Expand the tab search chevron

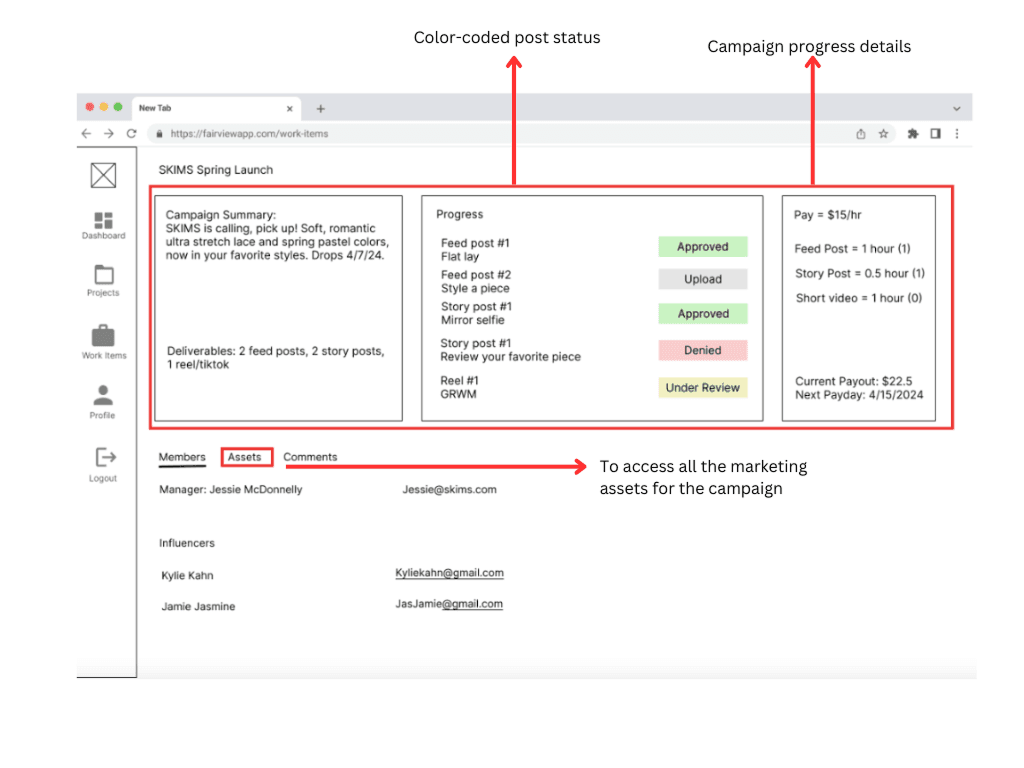click(x=956, y=109)
